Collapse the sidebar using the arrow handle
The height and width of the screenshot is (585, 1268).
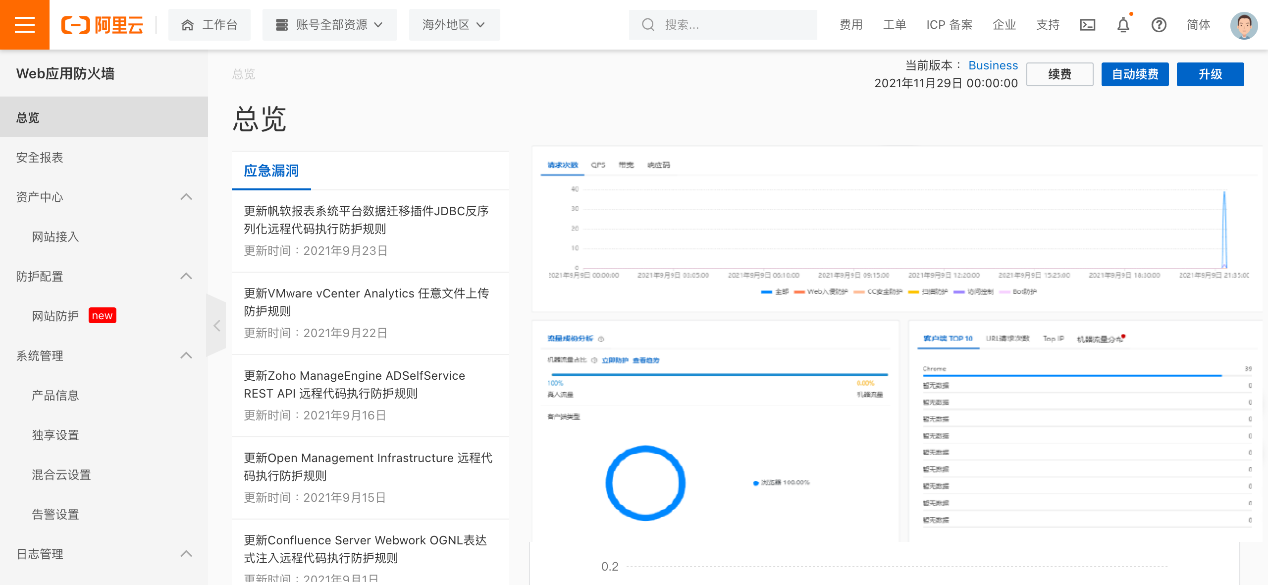[x=216, y=325]
